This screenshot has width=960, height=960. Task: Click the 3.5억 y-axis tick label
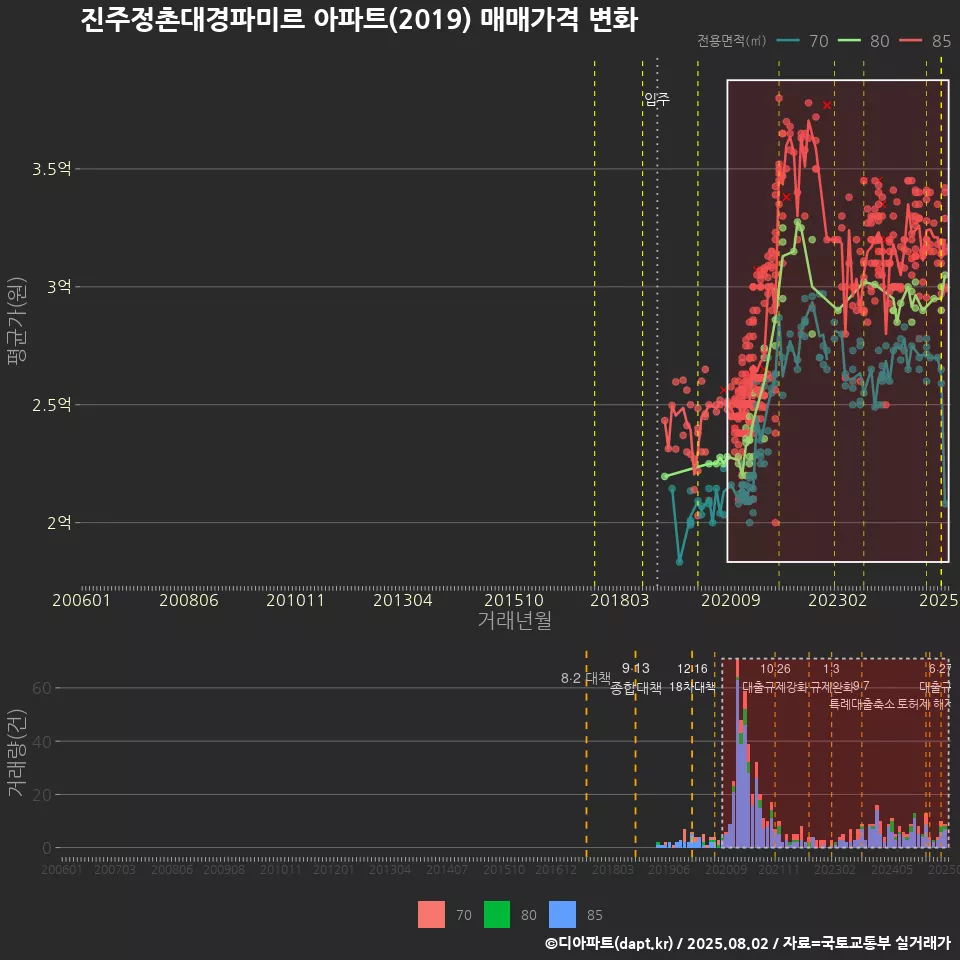52,169
